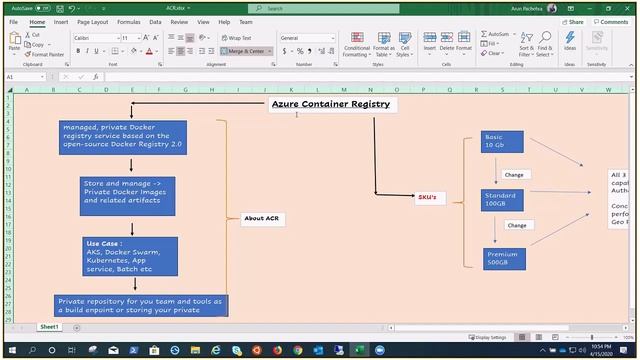
Task: Toggle the AutoSave switch
Action: click(x=42, y=8)
